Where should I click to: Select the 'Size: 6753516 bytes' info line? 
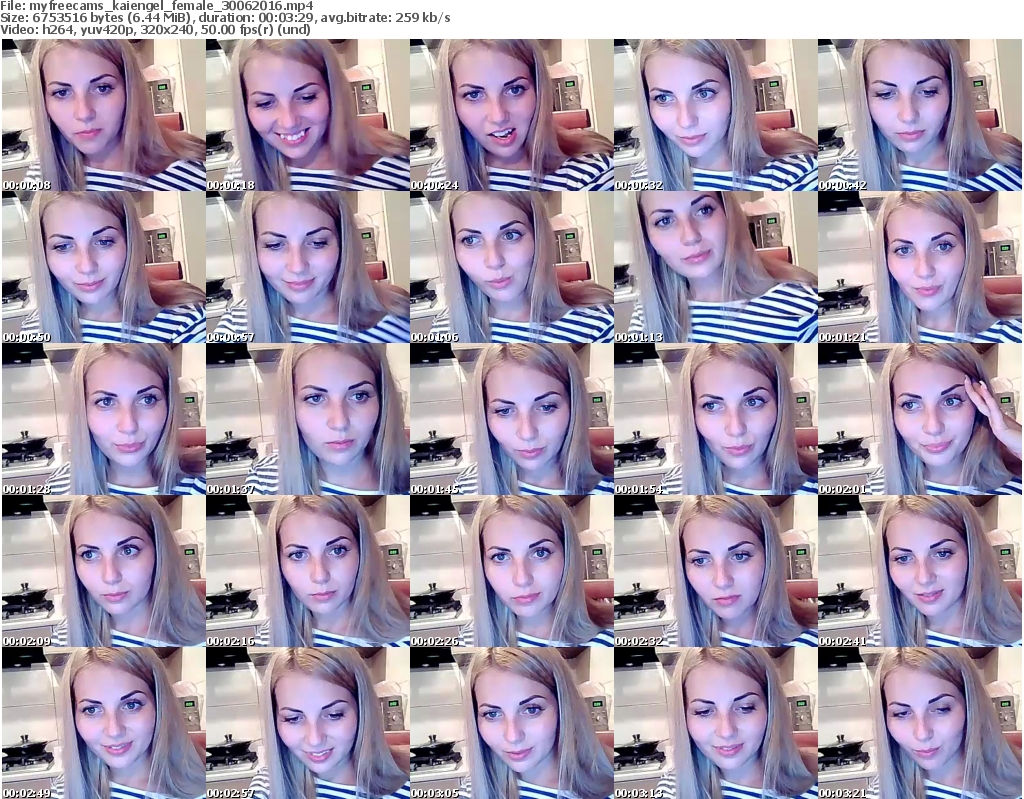click(225, 18)
